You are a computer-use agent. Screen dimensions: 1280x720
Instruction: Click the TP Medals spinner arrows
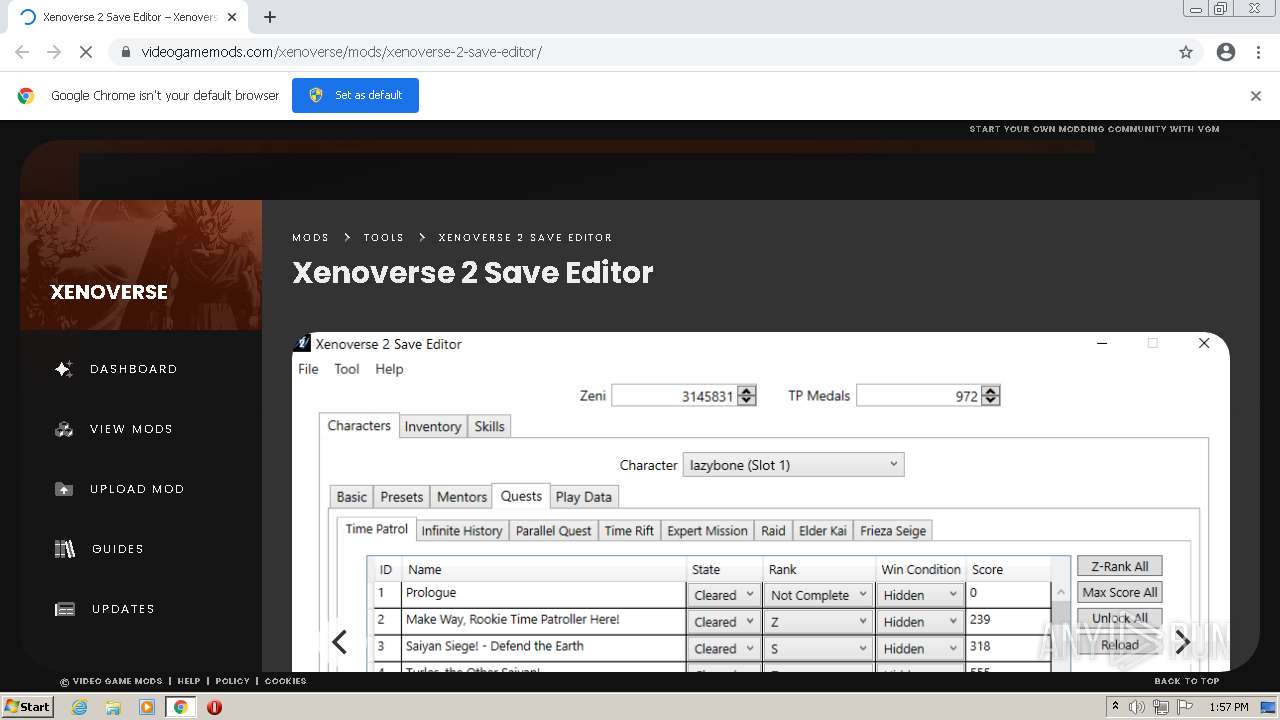(x=991, y=396)
